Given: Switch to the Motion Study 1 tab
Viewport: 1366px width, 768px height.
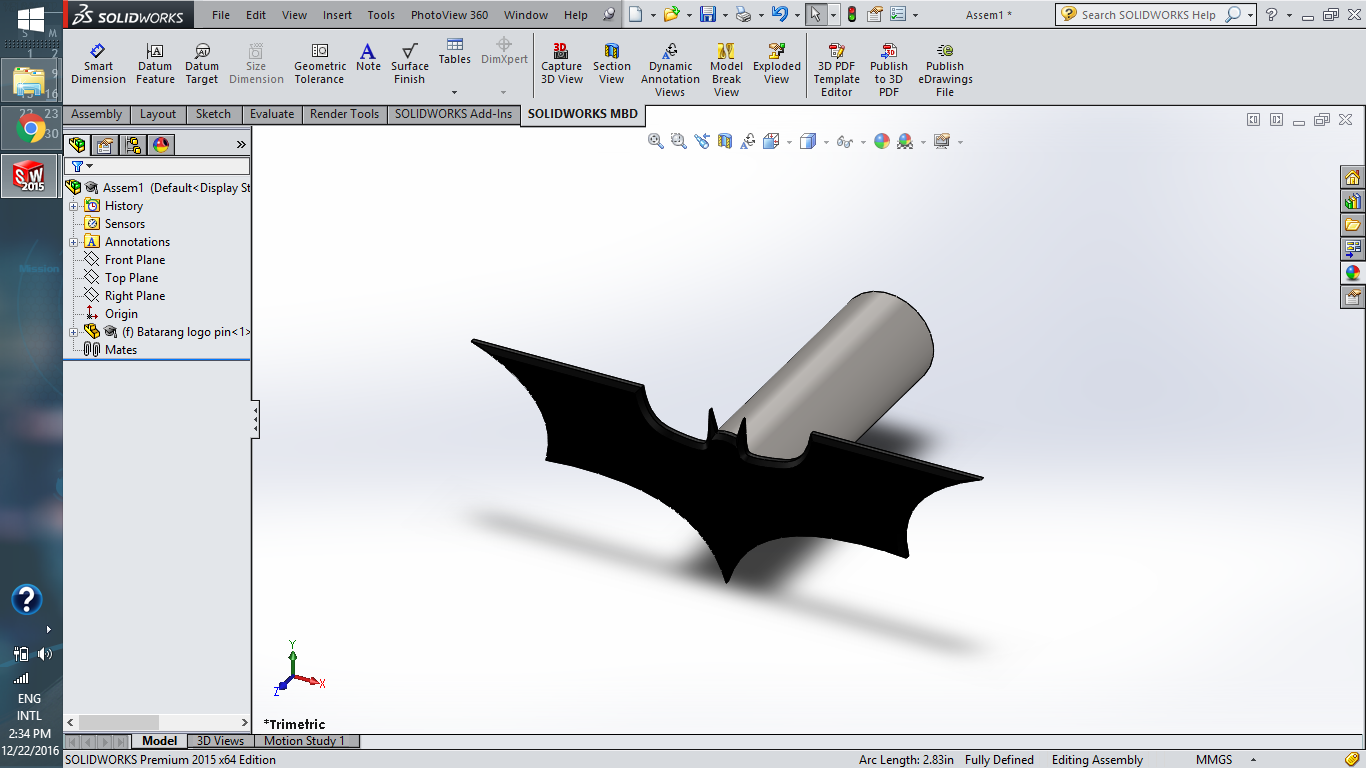Looking at the screenshot, I should tap(304, 741).
